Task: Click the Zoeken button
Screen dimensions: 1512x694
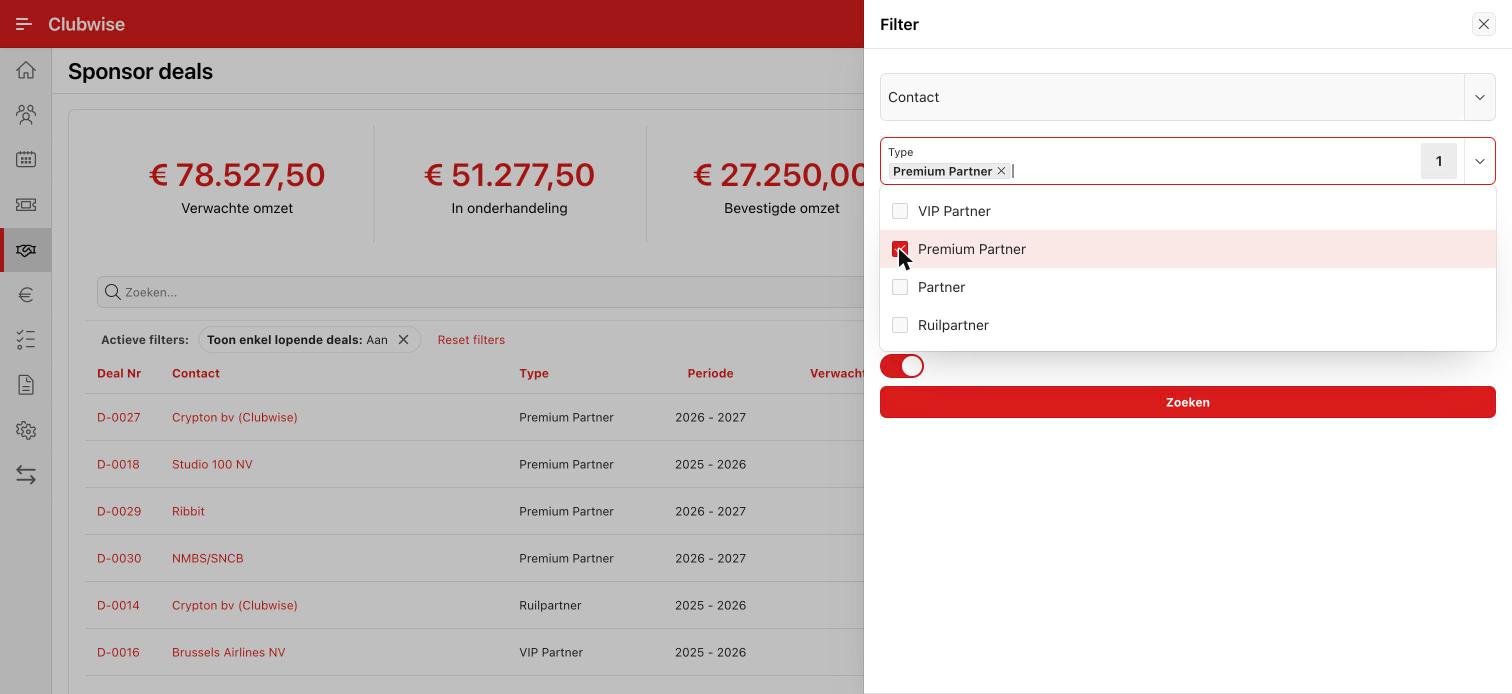Action: [1188, 402]
